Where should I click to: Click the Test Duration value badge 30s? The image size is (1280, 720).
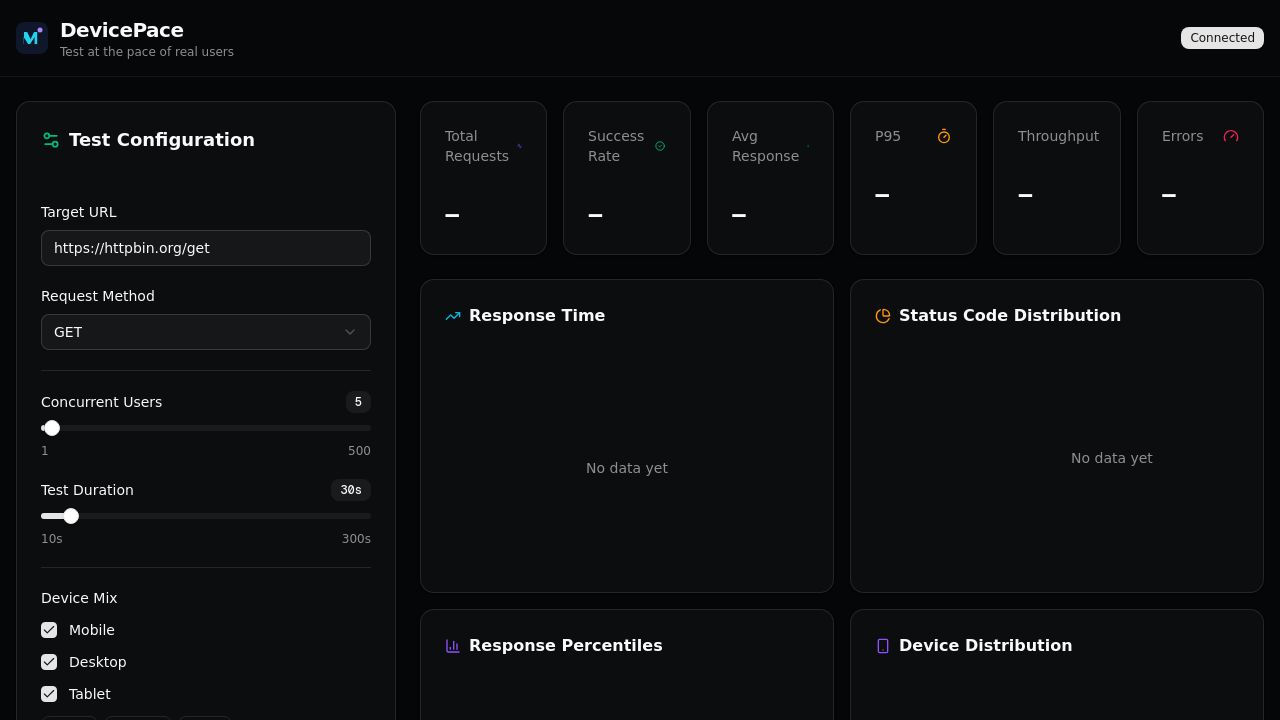pos(351,490)
